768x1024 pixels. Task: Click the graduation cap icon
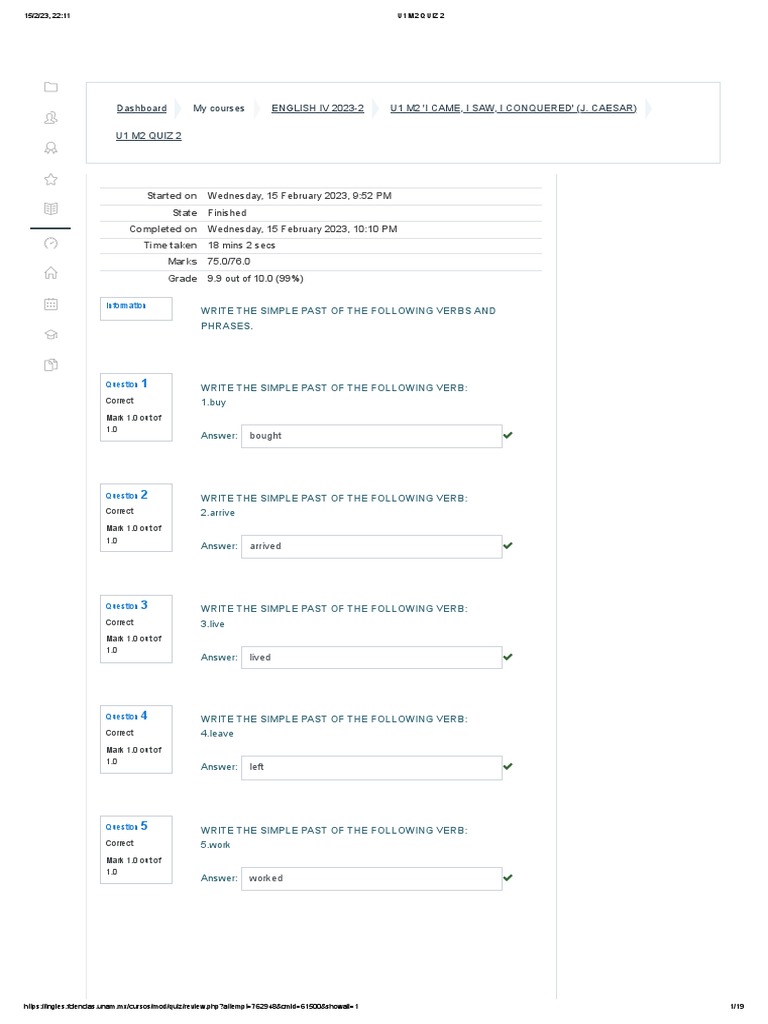coord(51,335)
